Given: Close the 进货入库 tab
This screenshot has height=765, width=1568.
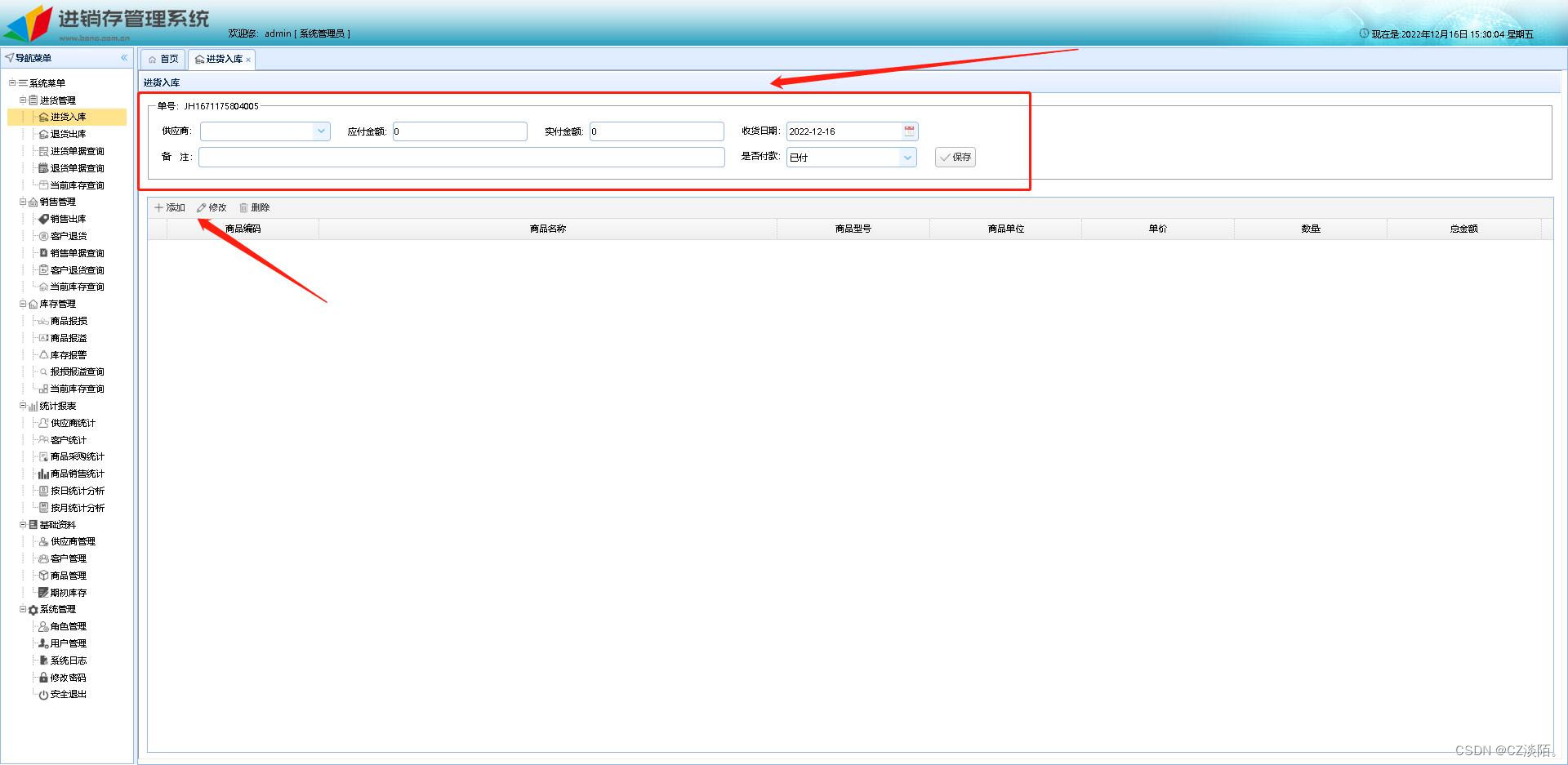Looking at the screenshot, I should (x=248, y=60).
